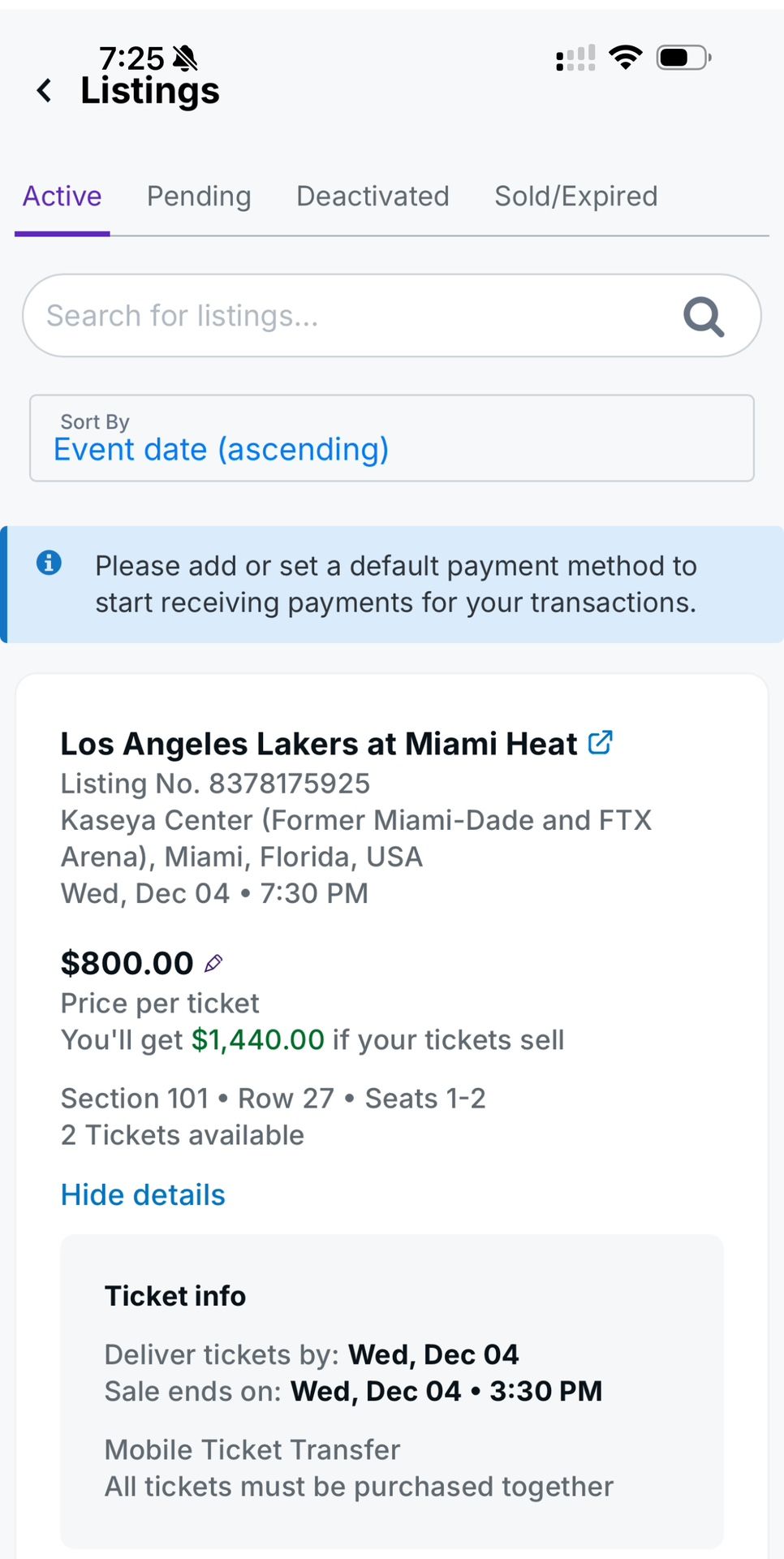
Task: Tap the Wi-Fi status icon
Action: pyautogui.click(x=626, y=56)
